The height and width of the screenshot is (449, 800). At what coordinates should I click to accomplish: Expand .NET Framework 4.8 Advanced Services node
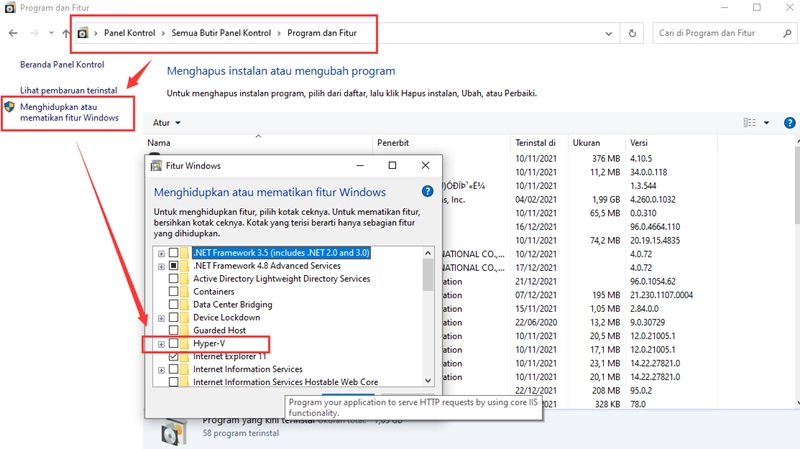[x=161, y=266]
